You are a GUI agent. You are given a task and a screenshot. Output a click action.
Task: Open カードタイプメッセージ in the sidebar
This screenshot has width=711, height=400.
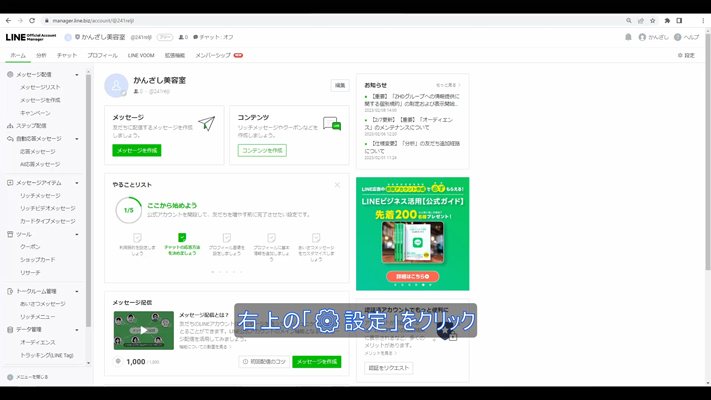48,221
